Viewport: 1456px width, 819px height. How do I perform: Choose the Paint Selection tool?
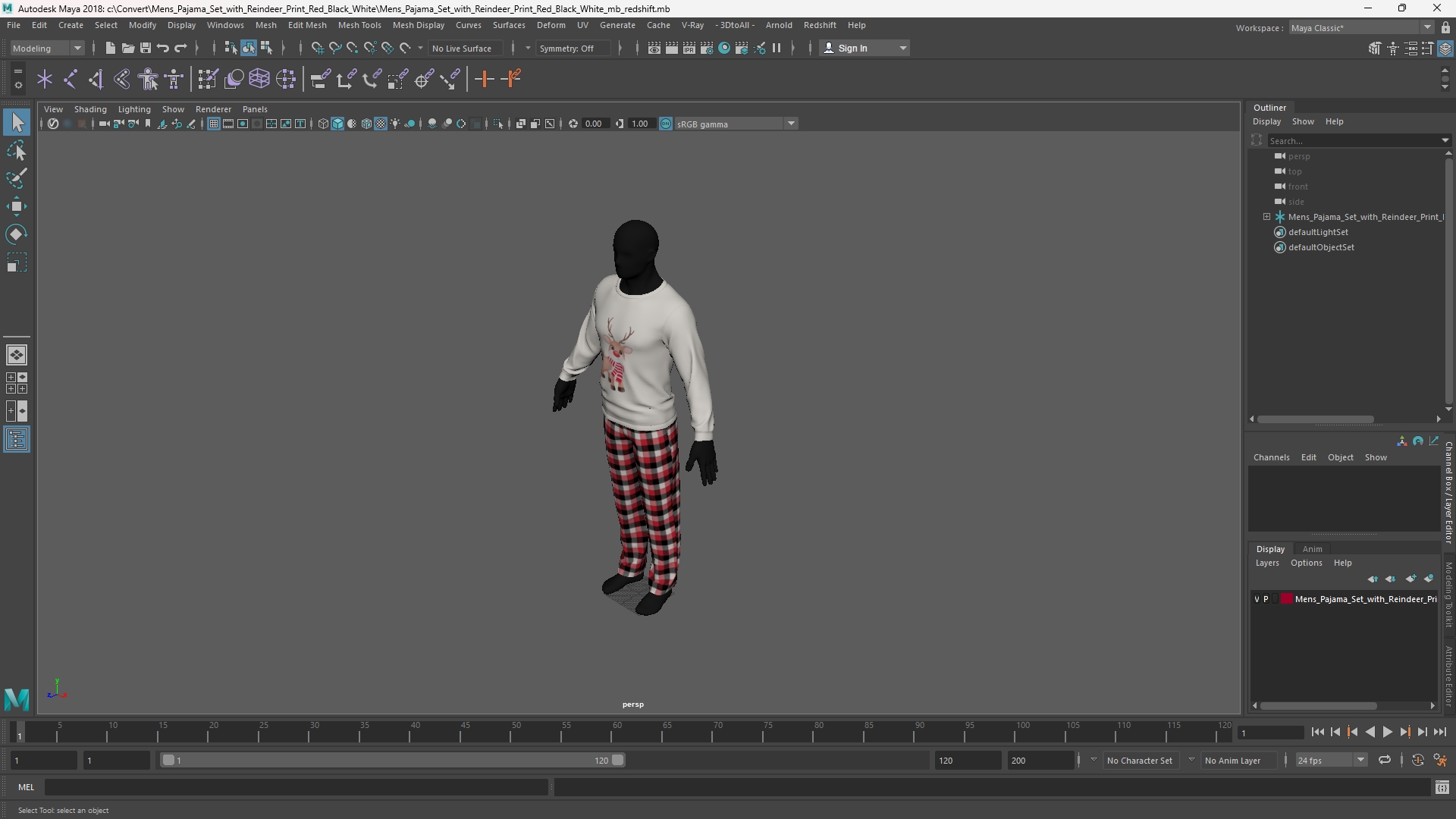[x=17, y=179]
